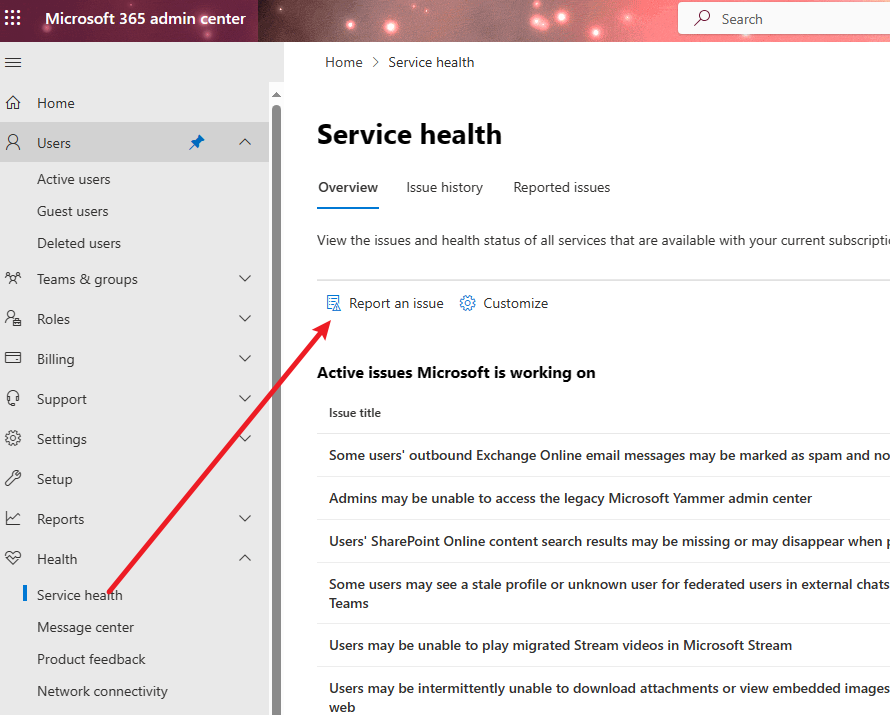Open the Home nav item

coord(134,103)
